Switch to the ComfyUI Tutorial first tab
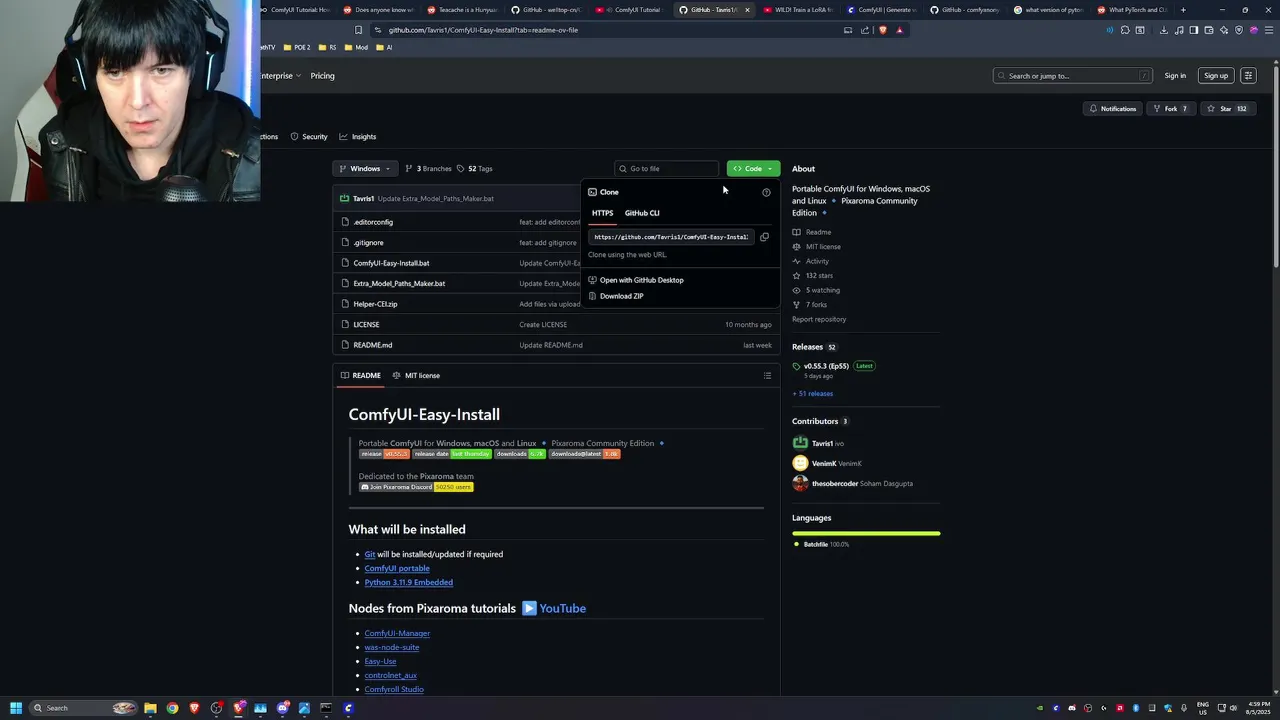 click(x=298, y=10)
